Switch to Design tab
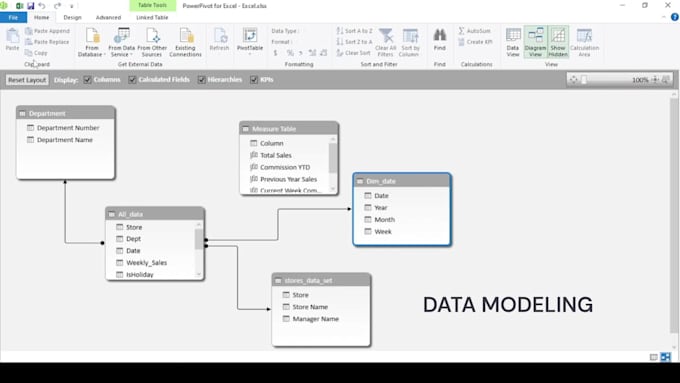Image resolution: width=680 pixels, height=383 pixels. click(72, 17)
